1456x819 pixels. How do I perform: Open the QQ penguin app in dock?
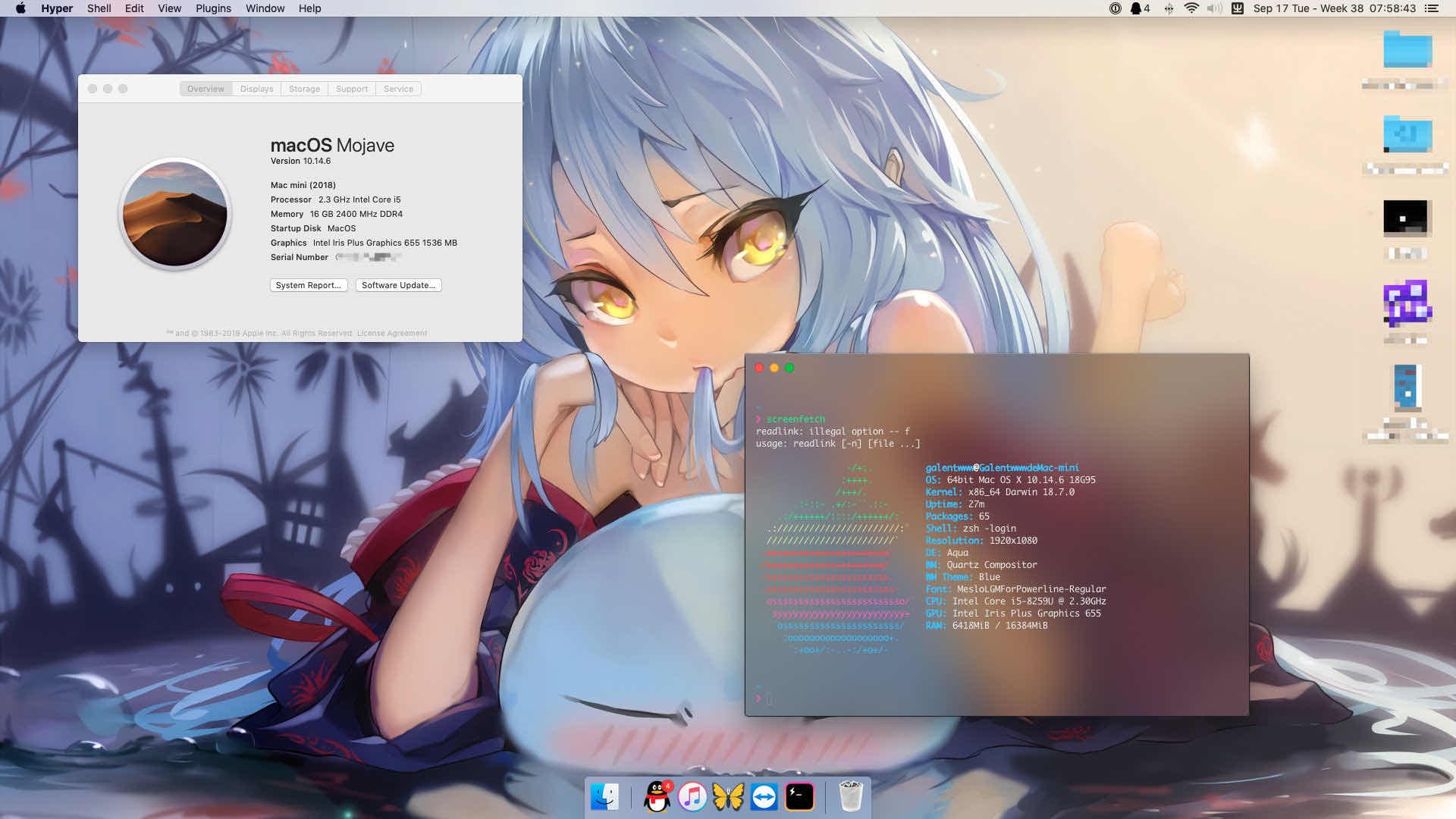click(x=657, y=797)
